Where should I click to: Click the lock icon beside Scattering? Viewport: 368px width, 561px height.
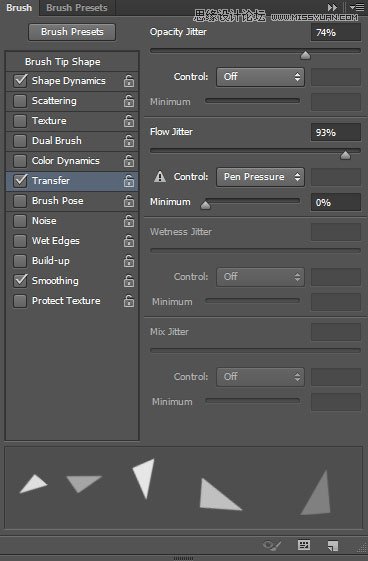(129, 101)
